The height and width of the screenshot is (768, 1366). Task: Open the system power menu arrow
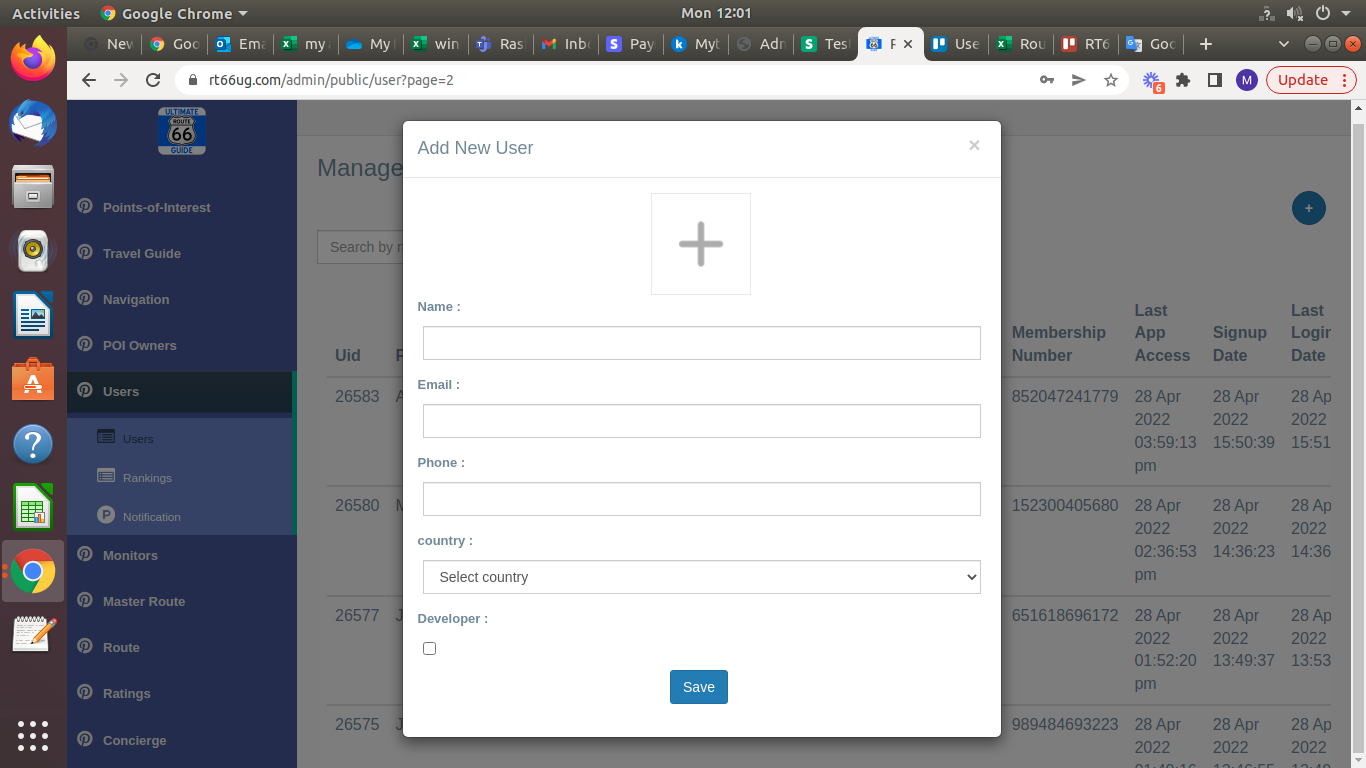tap(1346, 13)
